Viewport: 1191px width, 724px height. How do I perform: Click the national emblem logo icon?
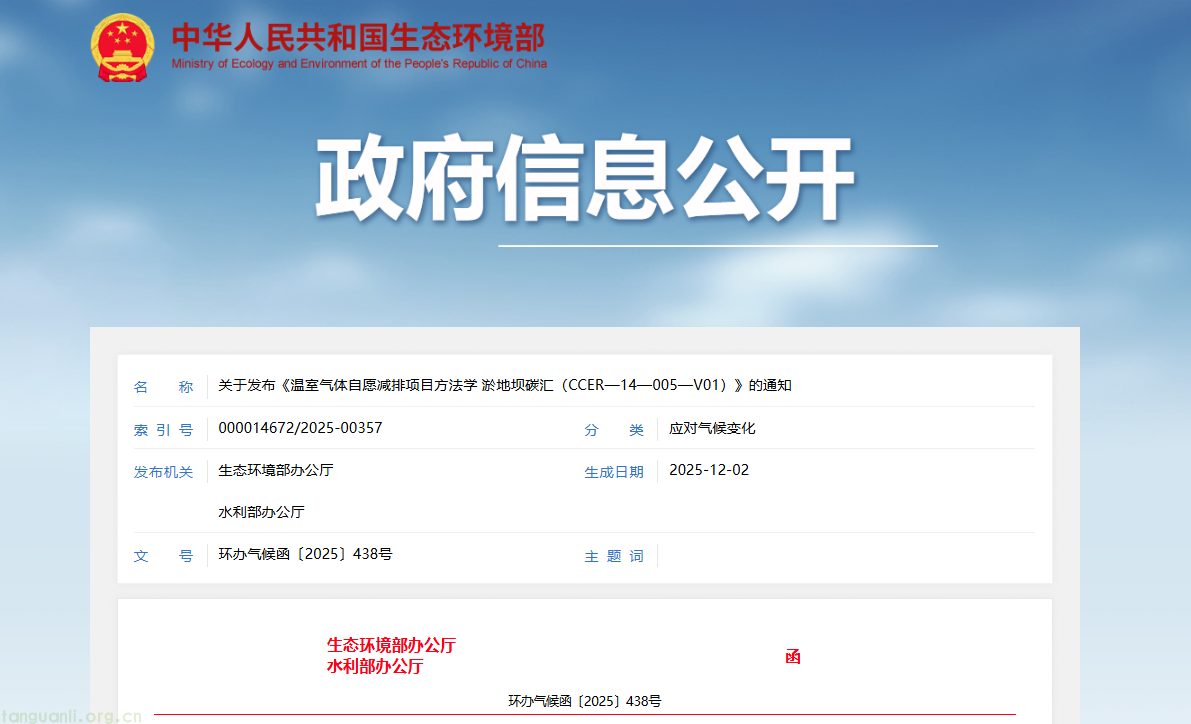pos(122,45)
